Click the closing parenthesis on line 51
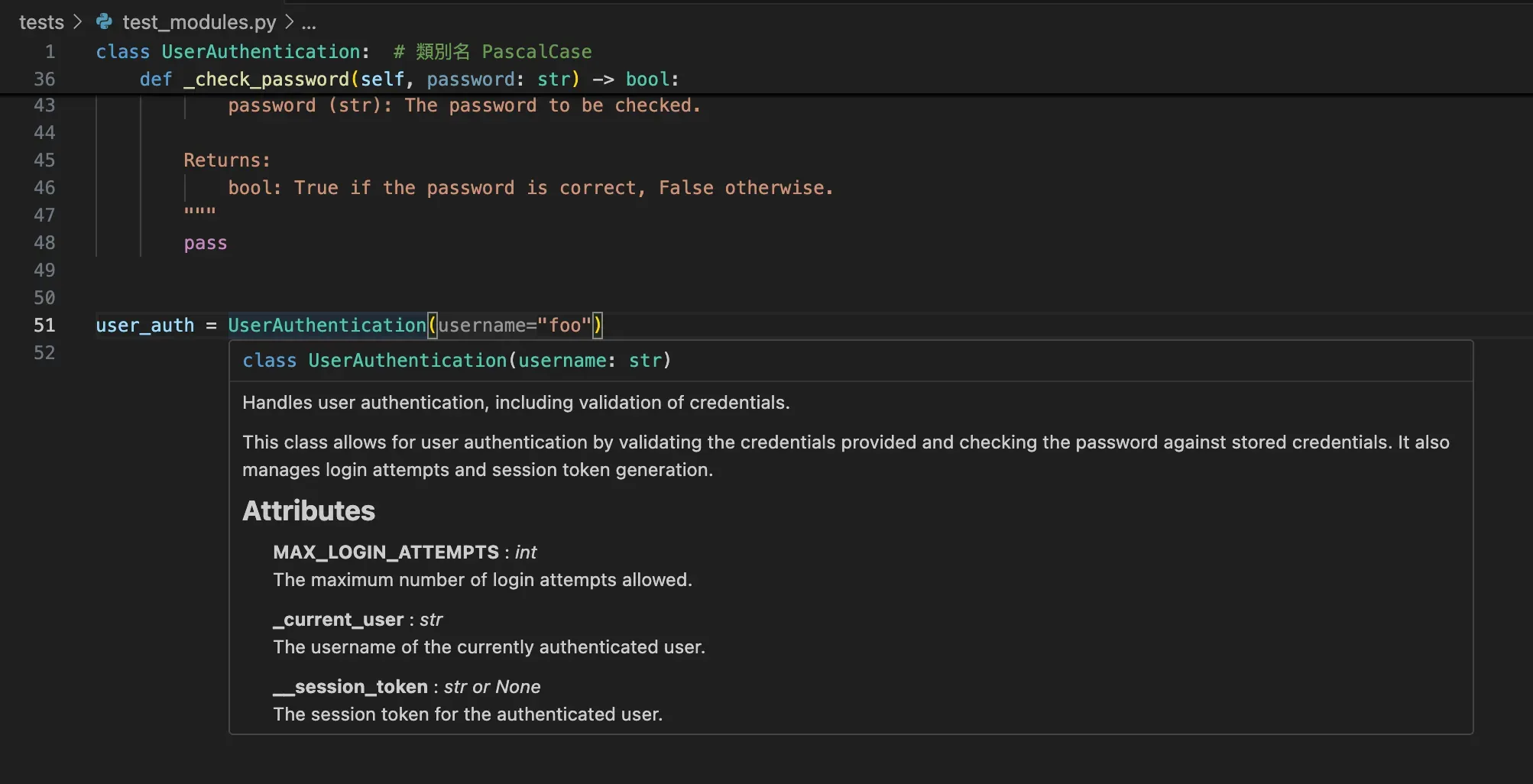Image resolution: width=1533 pixels, height=784 pixels. point(598,325)
